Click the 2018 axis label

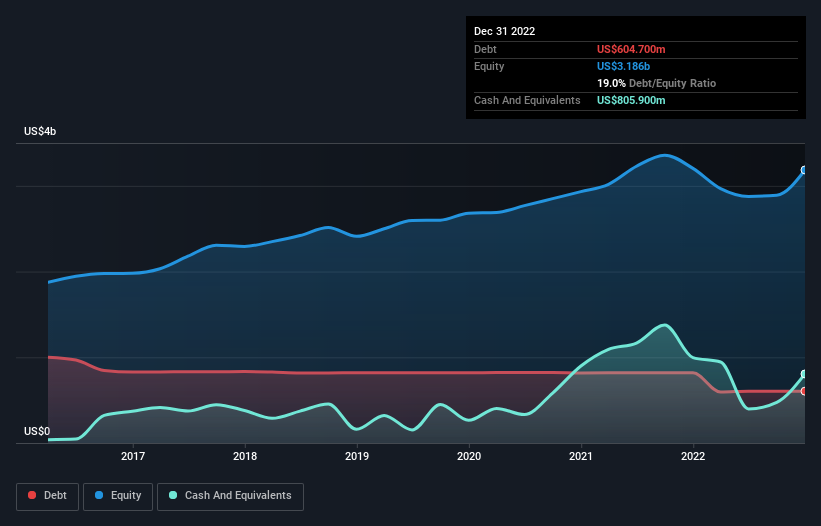245,456
